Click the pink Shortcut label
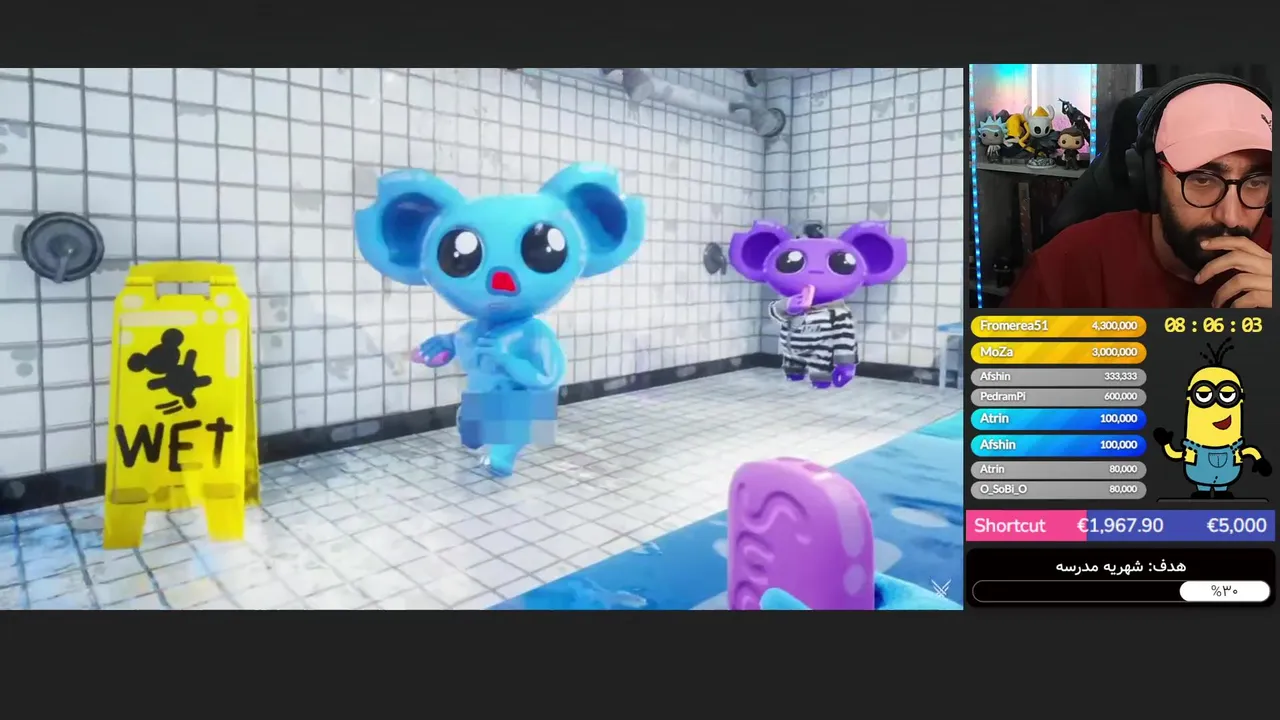Screen dimensions: 1280x720 [x=1009, y=525]
